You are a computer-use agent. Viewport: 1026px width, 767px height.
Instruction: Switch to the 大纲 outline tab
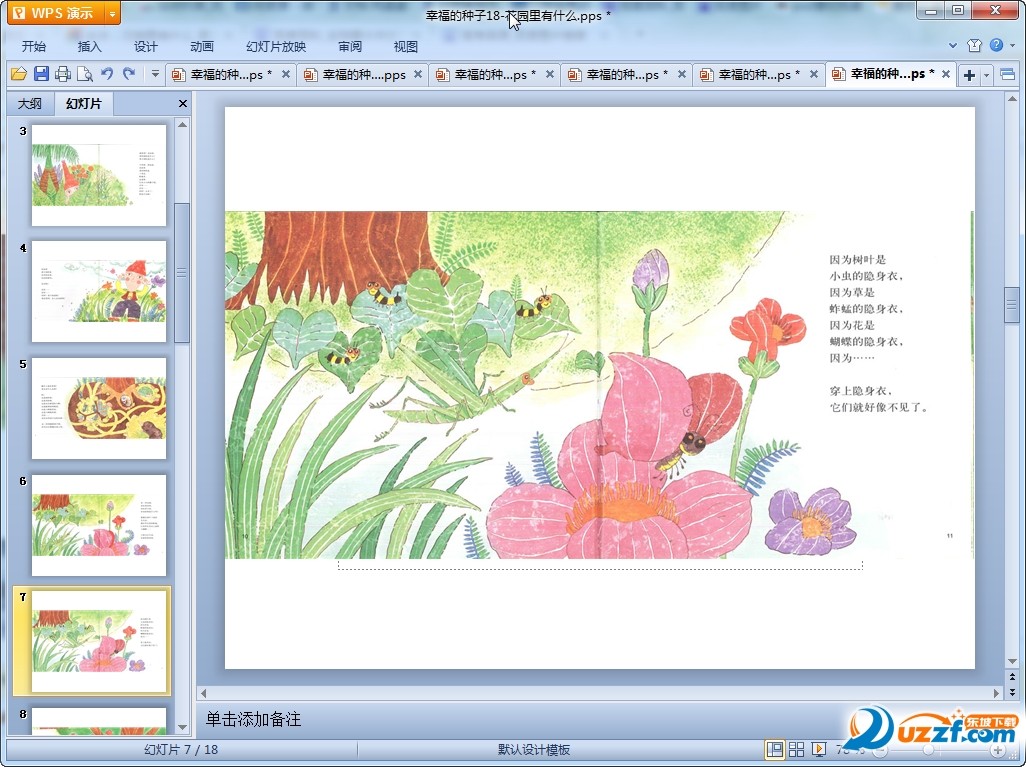(29, 103)
